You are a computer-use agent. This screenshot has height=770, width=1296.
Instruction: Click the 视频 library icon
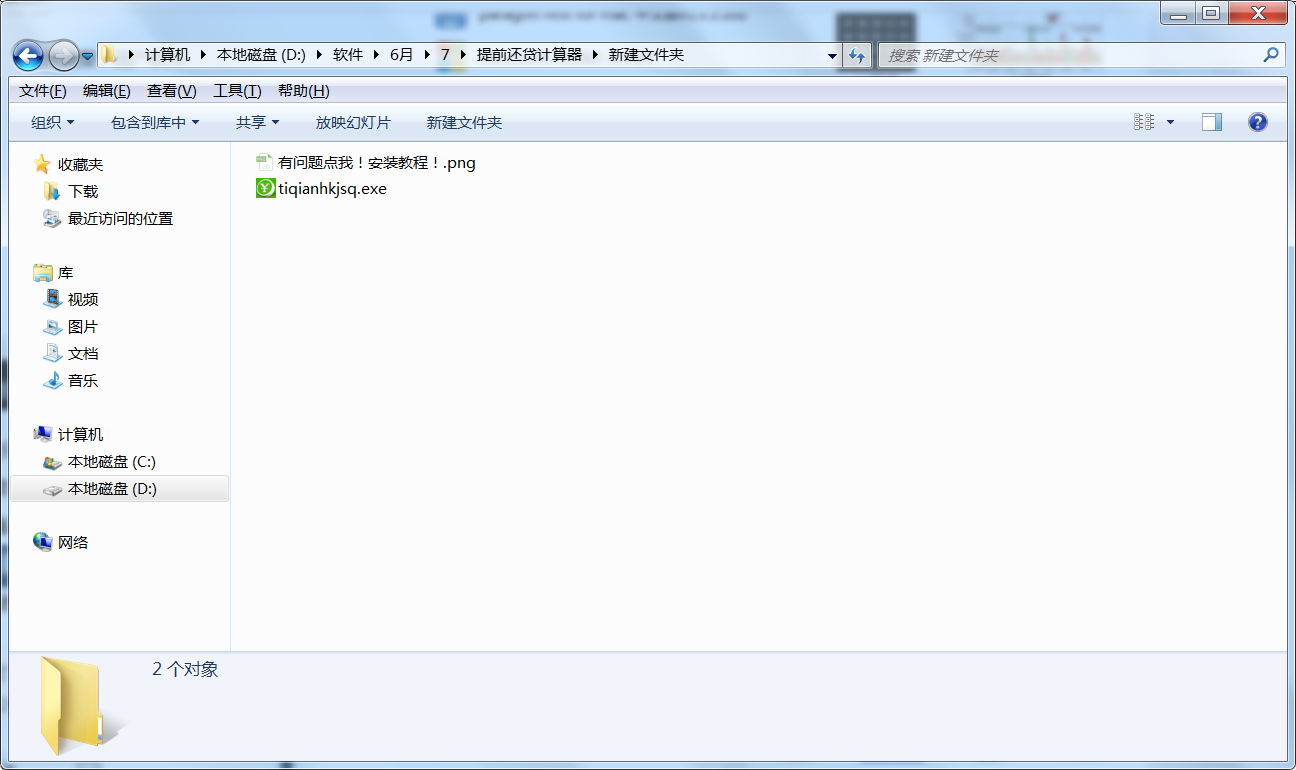point(52,298)
